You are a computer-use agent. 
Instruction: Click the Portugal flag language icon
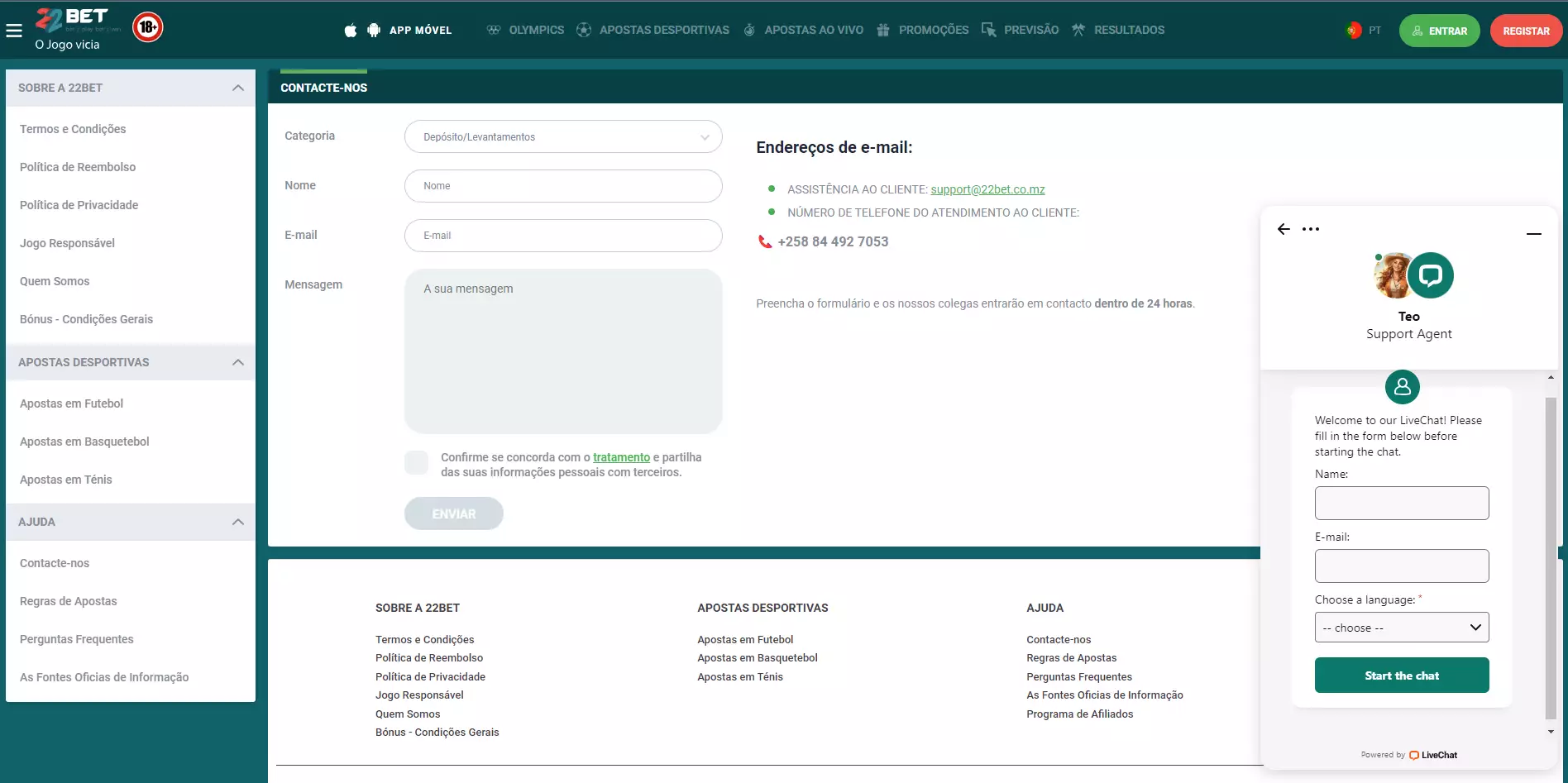pos(1354,31)
